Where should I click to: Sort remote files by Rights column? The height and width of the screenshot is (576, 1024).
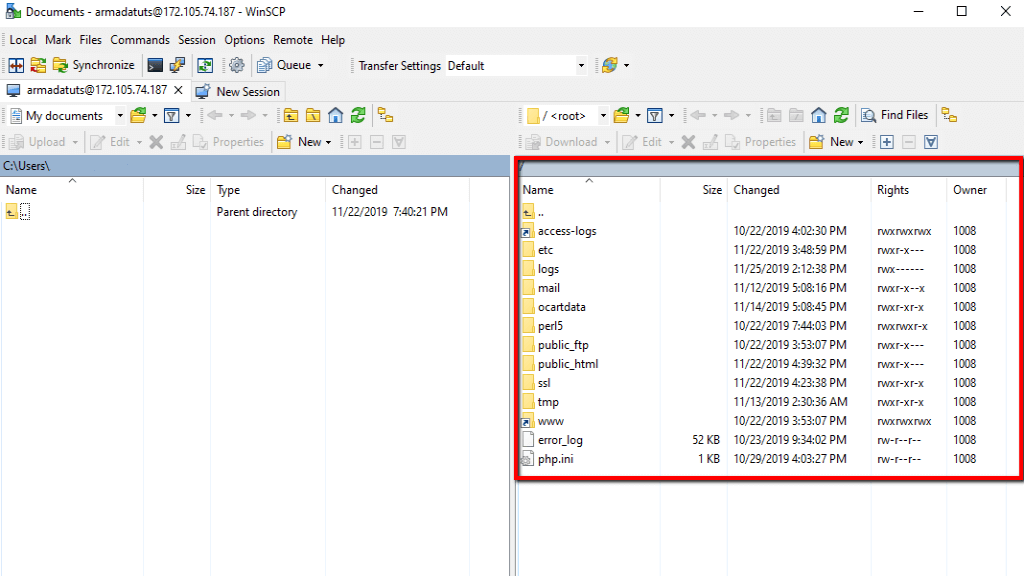tap(893, 190)
